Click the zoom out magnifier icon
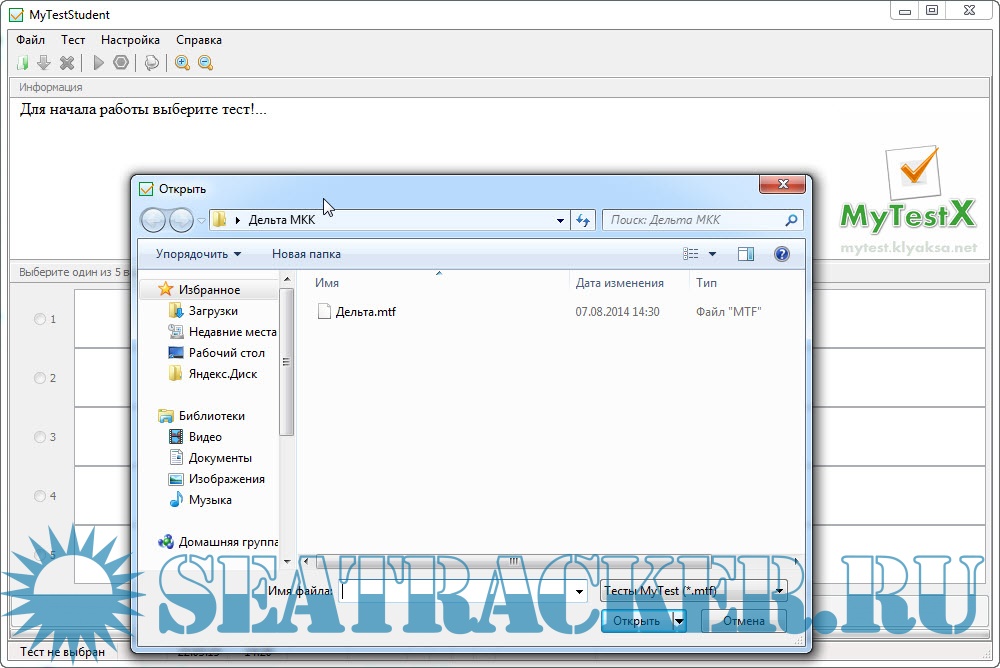This screenshot has width=1000, height=668. pos(205,63)
